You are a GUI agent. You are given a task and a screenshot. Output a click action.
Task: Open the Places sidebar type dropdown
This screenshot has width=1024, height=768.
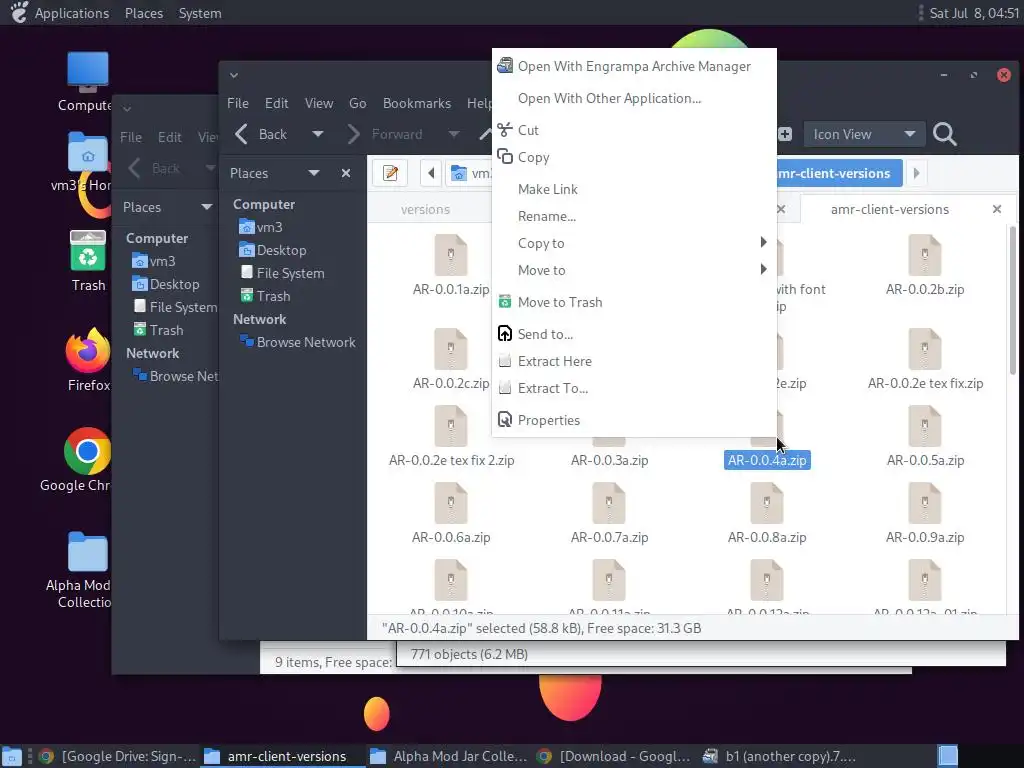click(313, 173)
